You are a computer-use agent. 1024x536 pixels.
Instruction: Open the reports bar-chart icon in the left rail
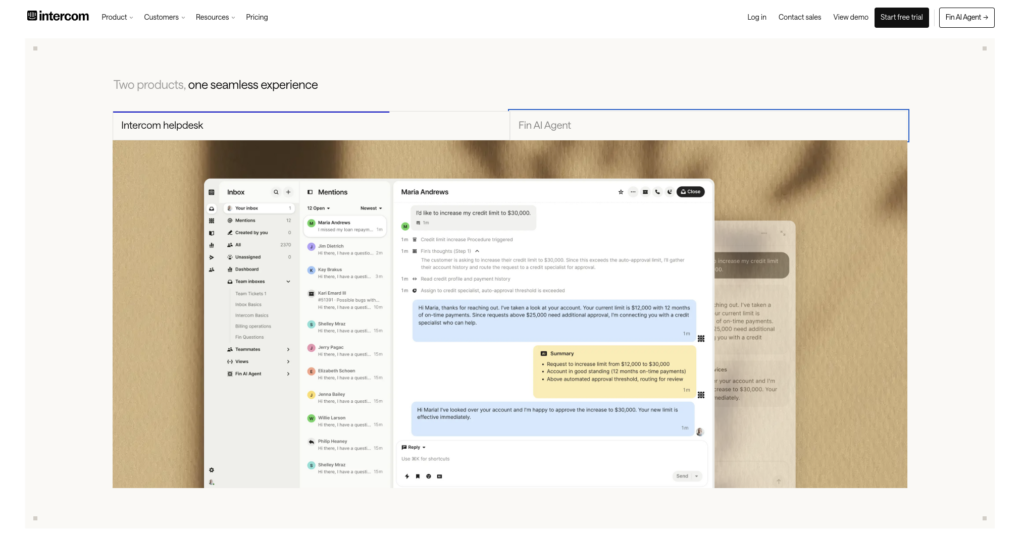click(x=212, y=245)
